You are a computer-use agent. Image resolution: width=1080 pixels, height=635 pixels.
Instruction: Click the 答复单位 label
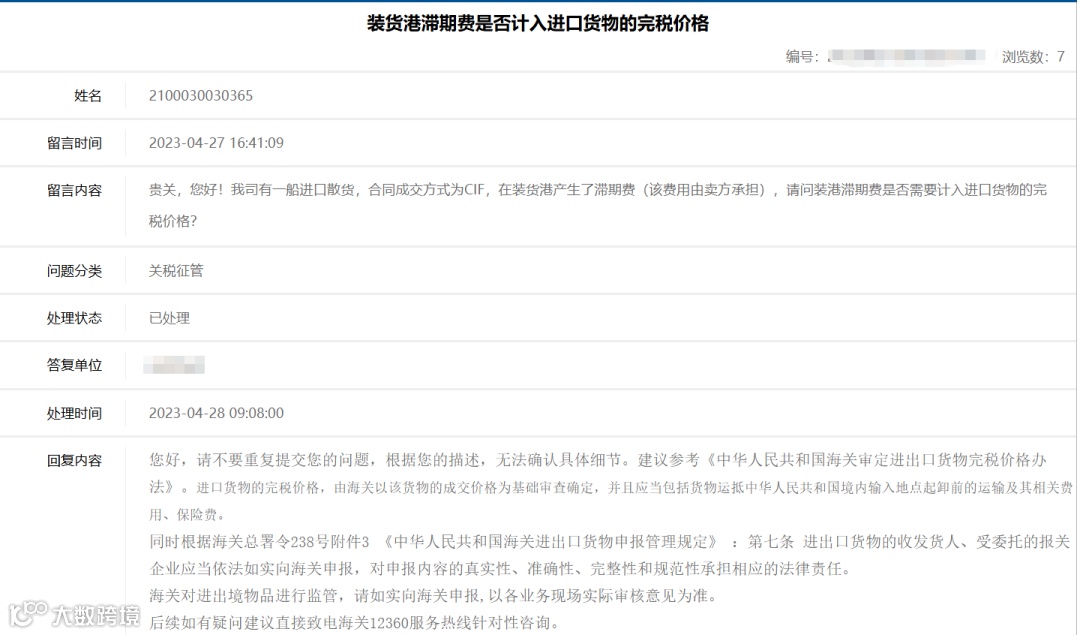point(74,366)
